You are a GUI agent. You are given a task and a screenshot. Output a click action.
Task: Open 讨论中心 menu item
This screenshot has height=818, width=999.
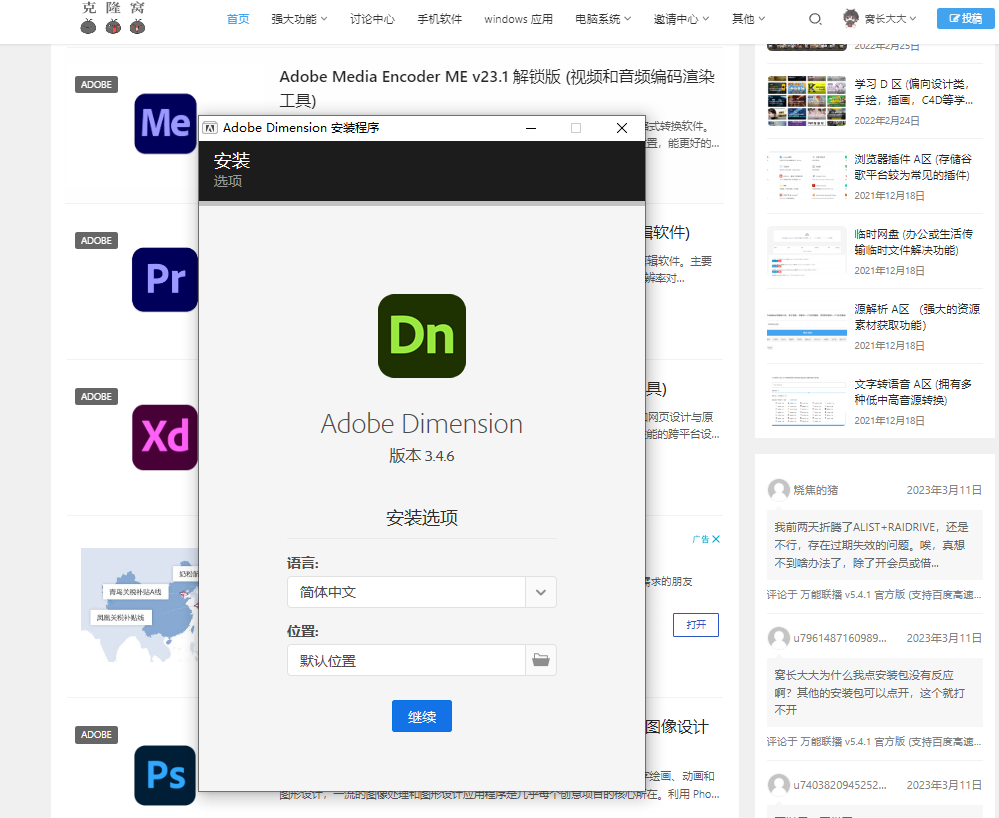[372, 19]
